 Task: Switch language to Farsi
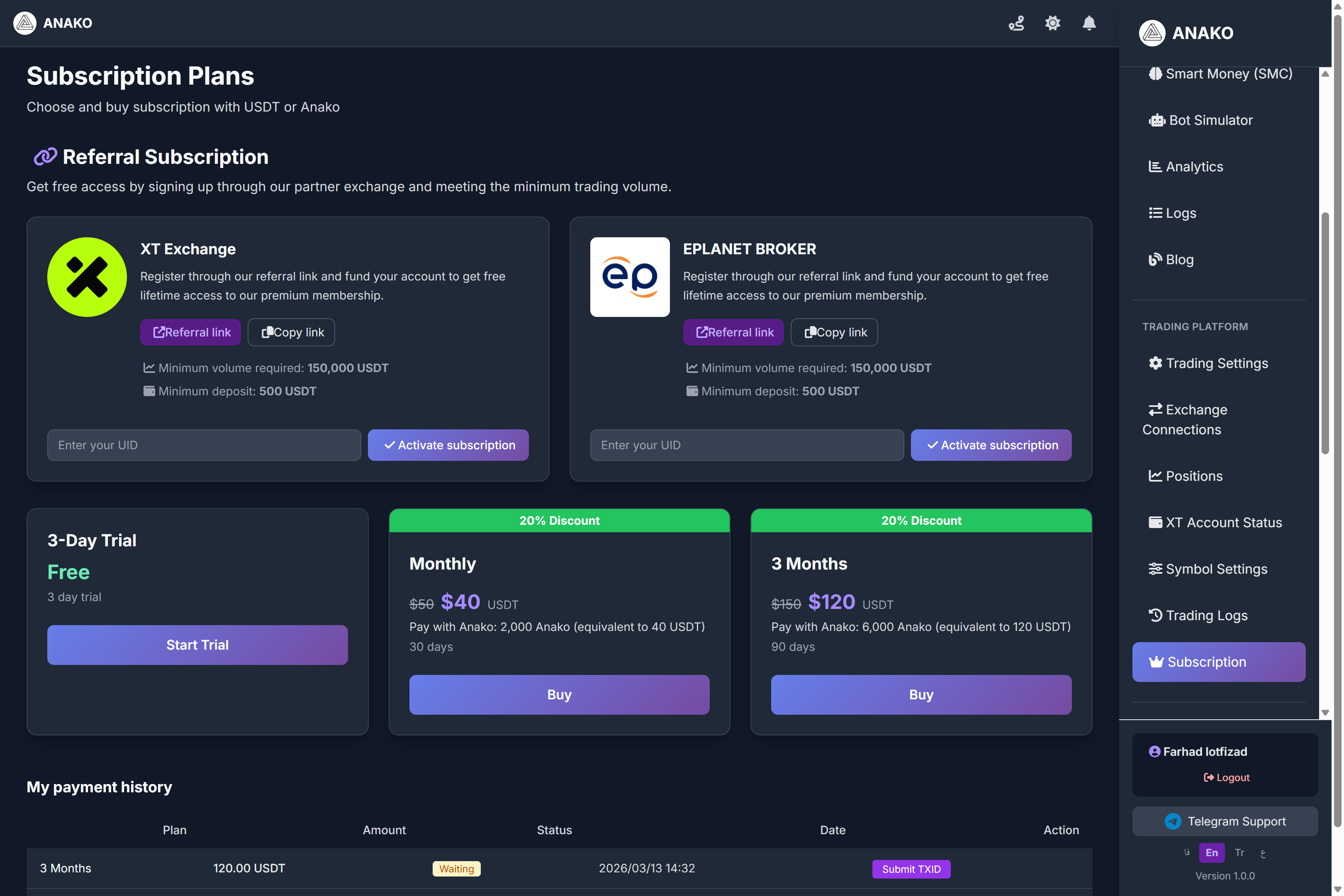point(1187,852)
